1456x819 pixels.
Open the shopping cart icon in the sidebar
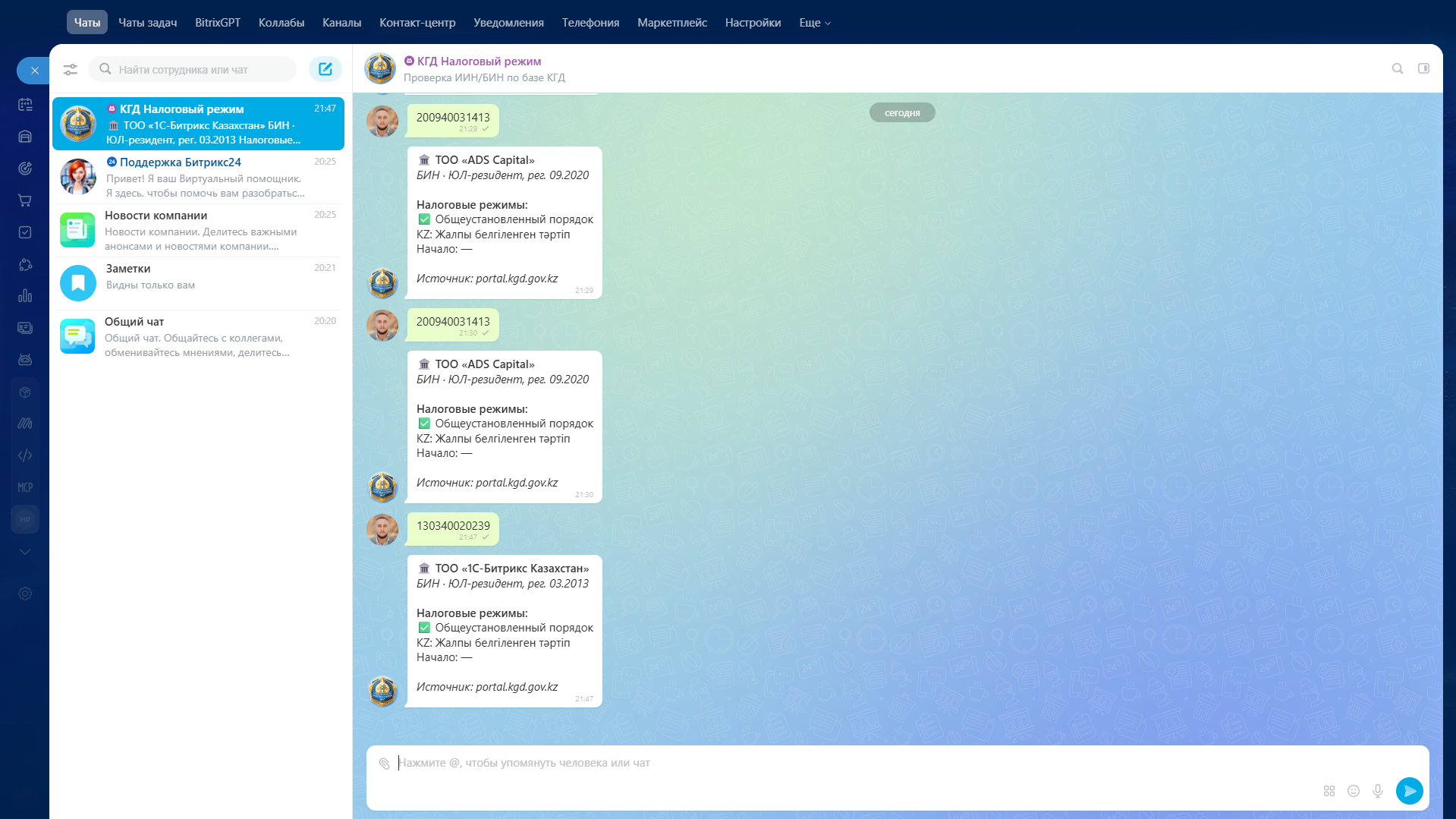point(25,200)
